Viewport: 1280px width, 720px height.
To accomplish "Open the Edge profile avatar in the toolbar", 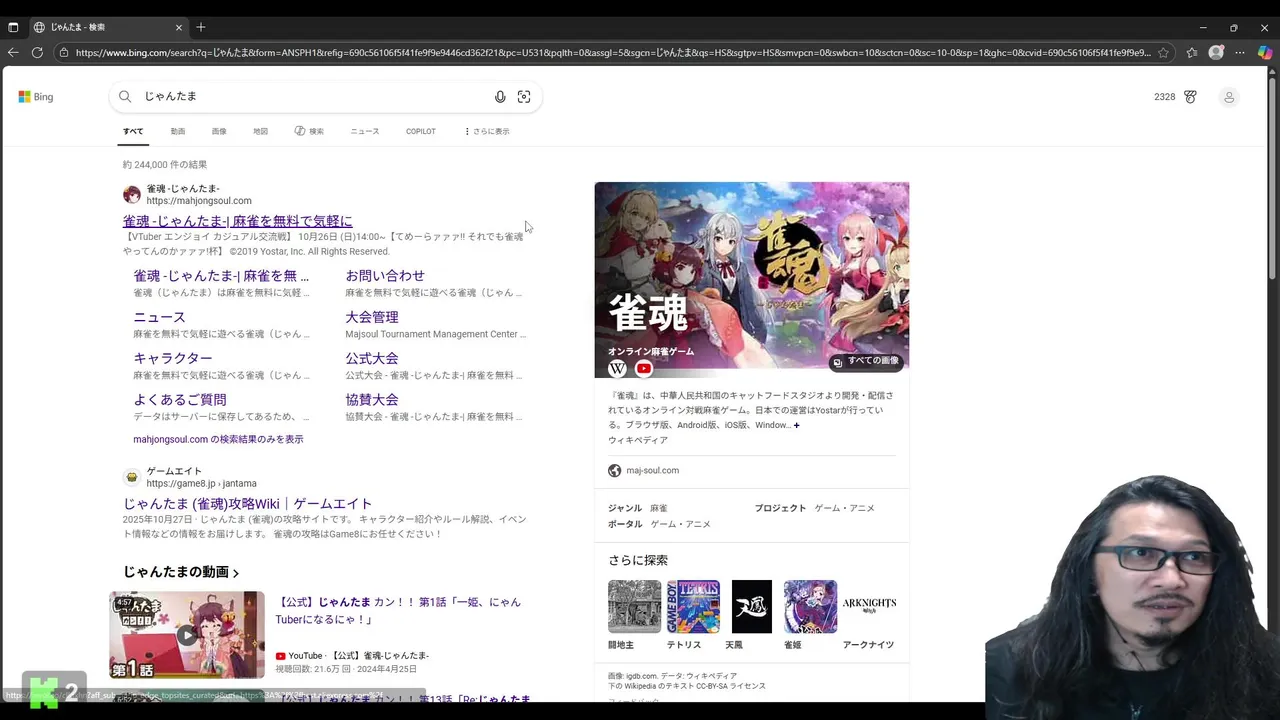I will 1216,53.
